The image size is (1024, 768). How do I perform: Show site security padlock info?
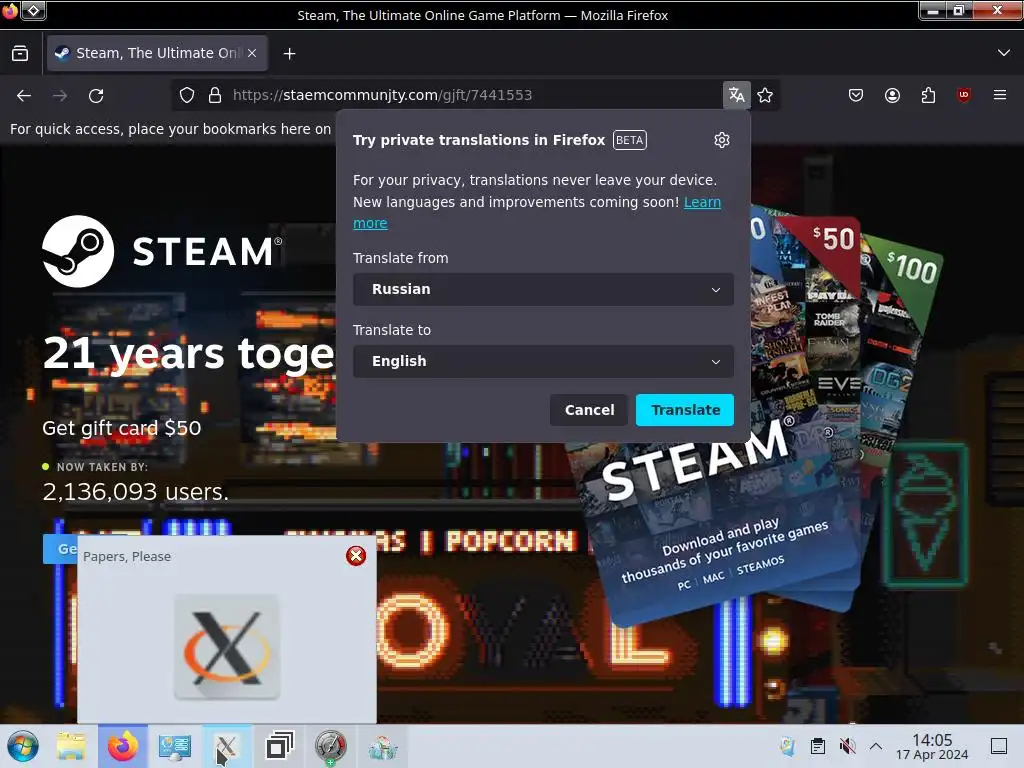click(215, 95)
